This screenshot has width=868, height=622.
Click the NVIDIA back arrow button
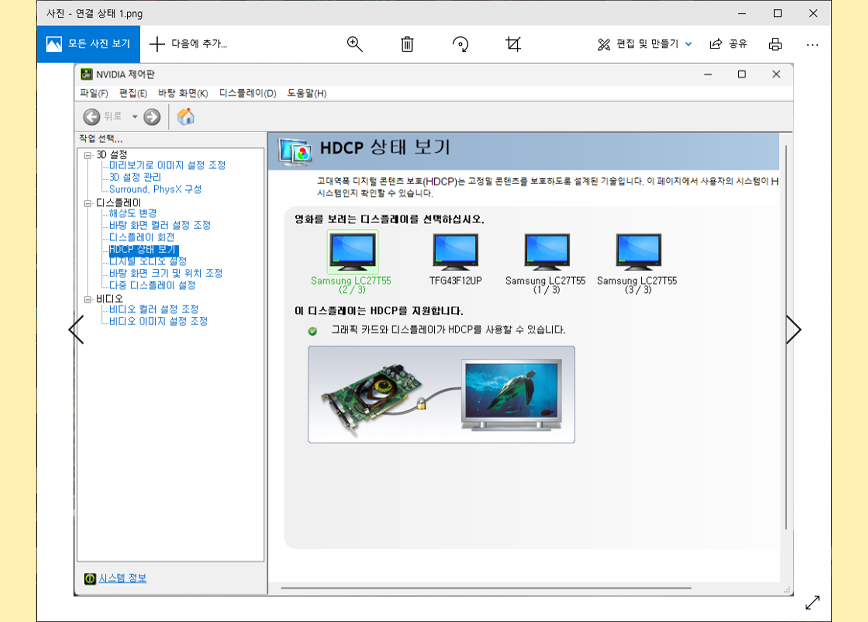[91, 117]
